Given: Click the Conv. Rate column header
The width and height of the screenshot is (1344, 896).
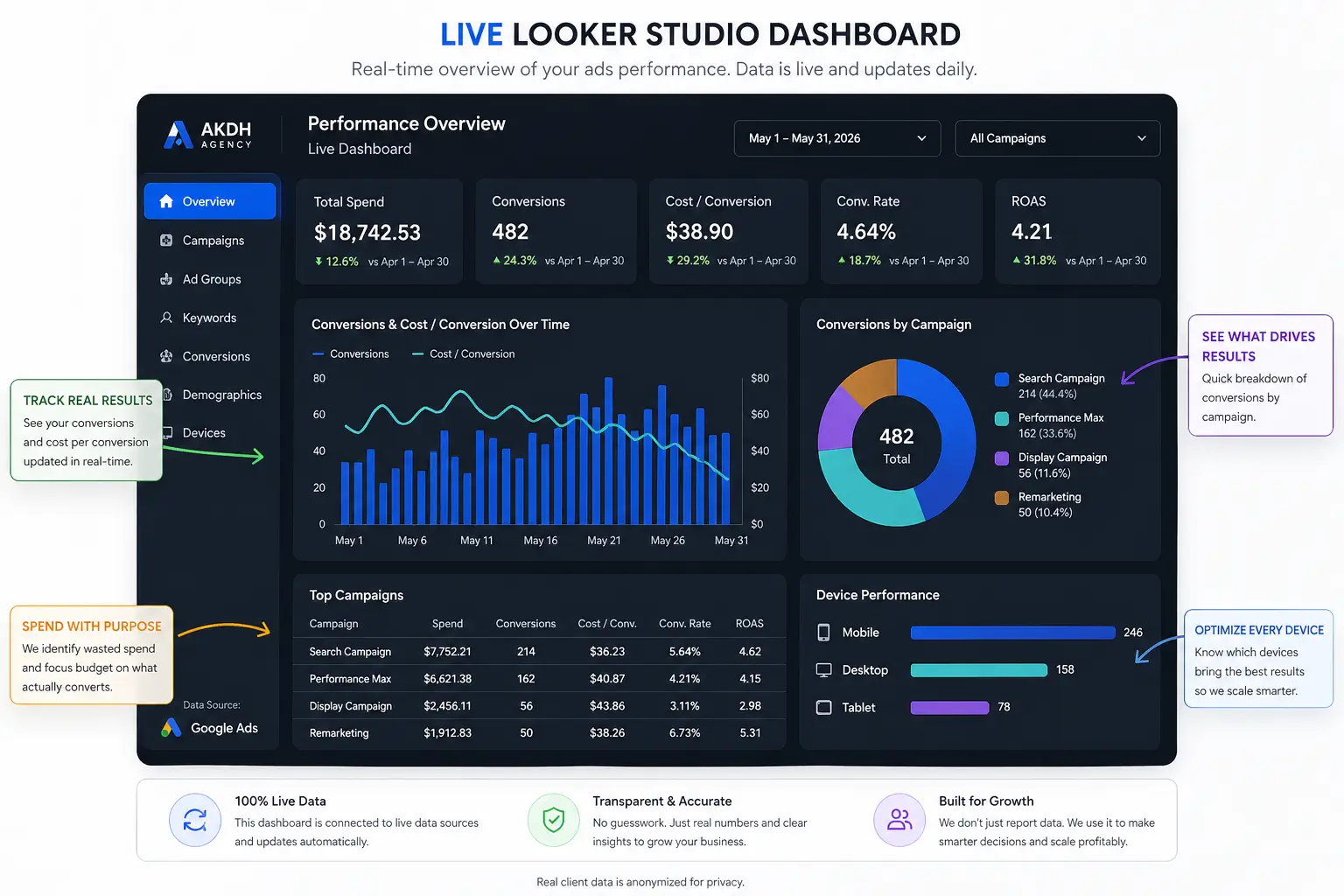Looking at the screenshot, I should click(685, 624).
